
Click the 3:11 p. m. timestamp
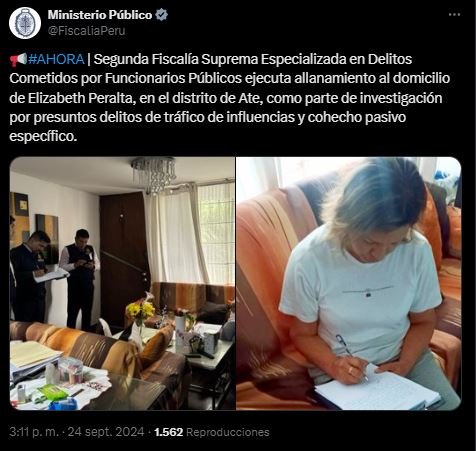[x=34, y=432]
